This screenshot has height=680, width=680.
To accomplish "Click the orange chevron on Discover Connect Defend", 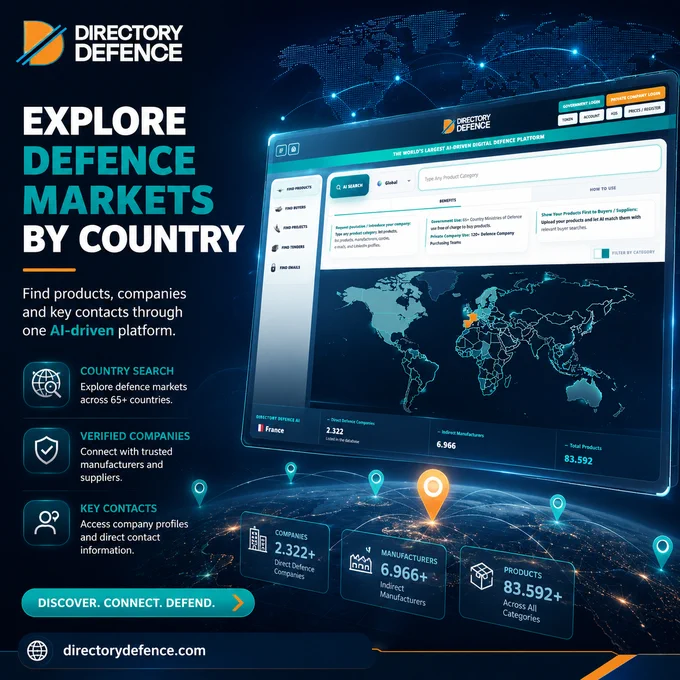I will click(238, 603).
